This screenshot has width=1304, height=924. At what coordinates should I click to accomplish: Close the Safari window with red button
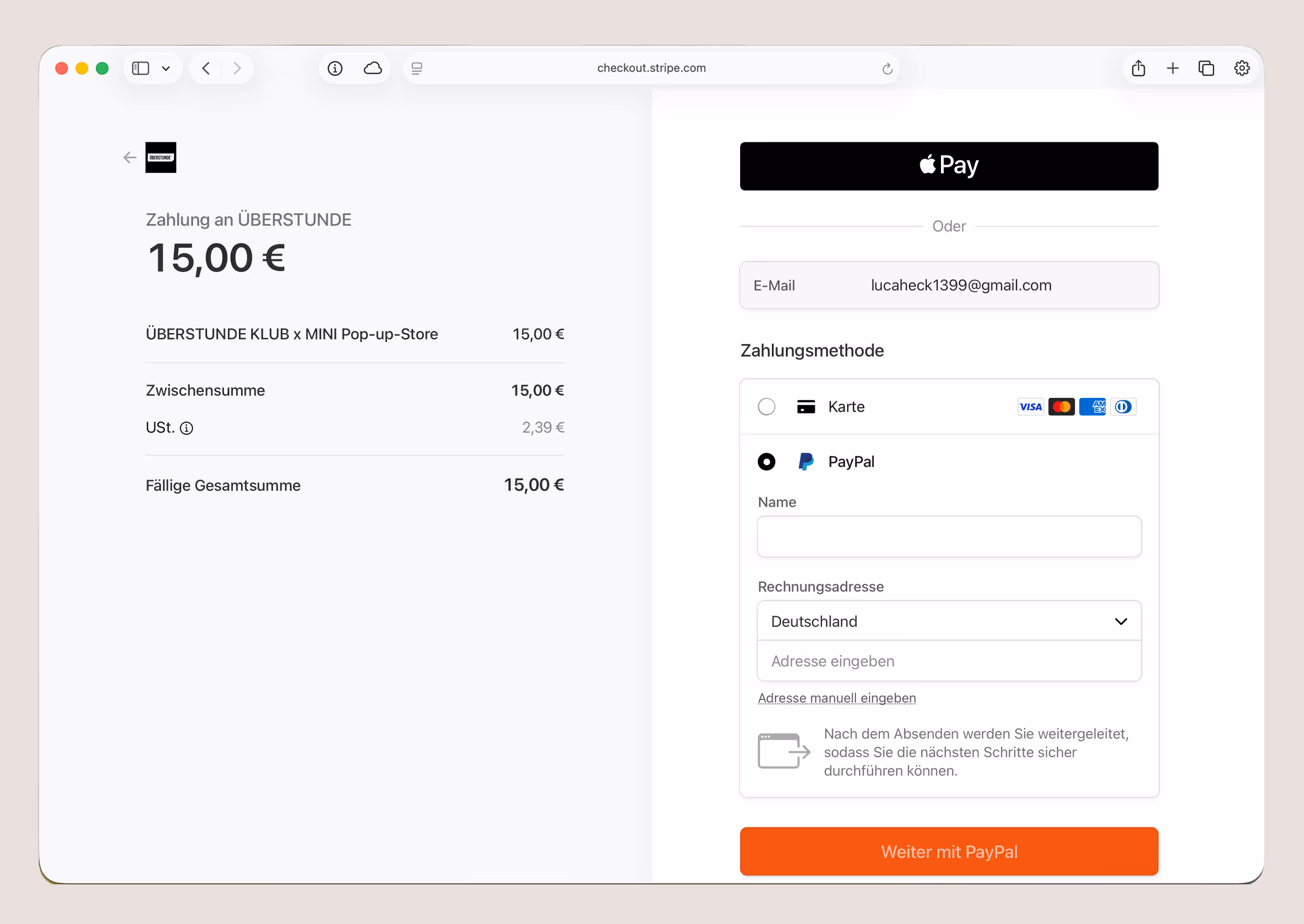point(62,68)
